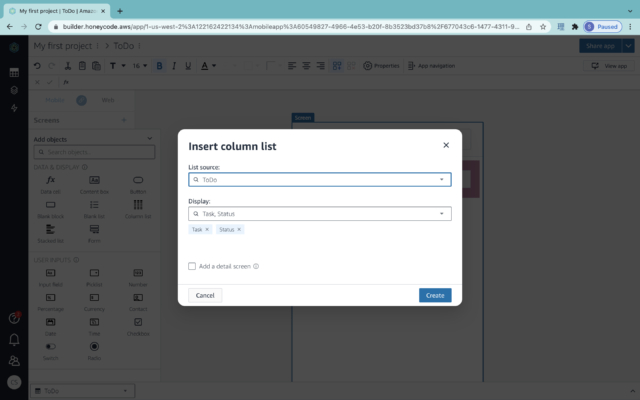Viewport: 640px width, 400px height.
Task: Click the redo icon in toolbar
Action: pos(51,66)
